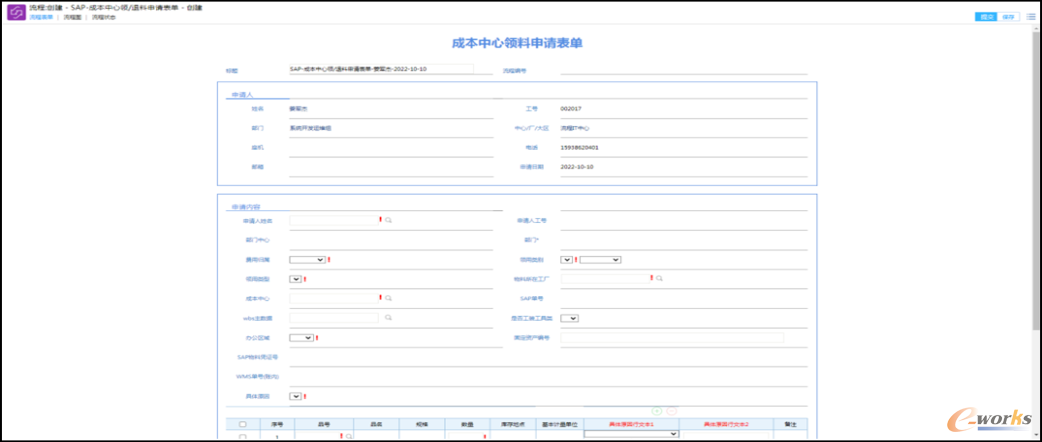Click the 申请日期 value 2022-10-10
Viewport: 1042px width, 442px height.
[577, 167]
